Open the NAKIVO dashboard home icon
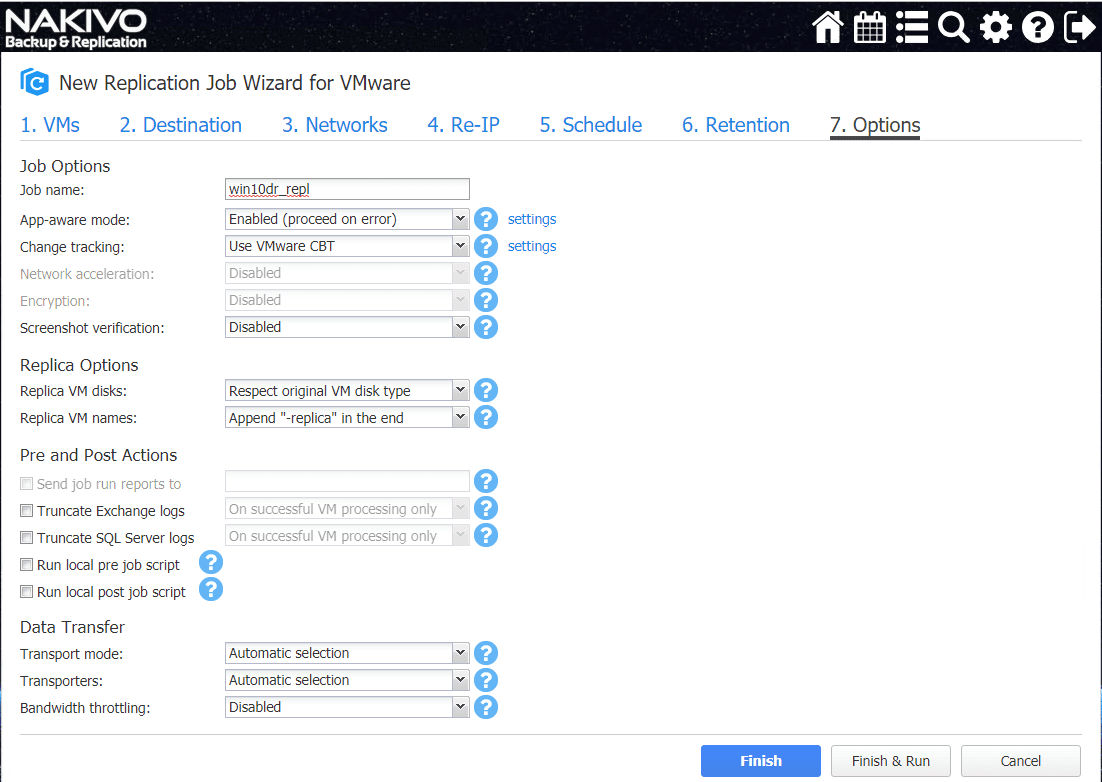The image size is (1102, 782). point(827,26)
